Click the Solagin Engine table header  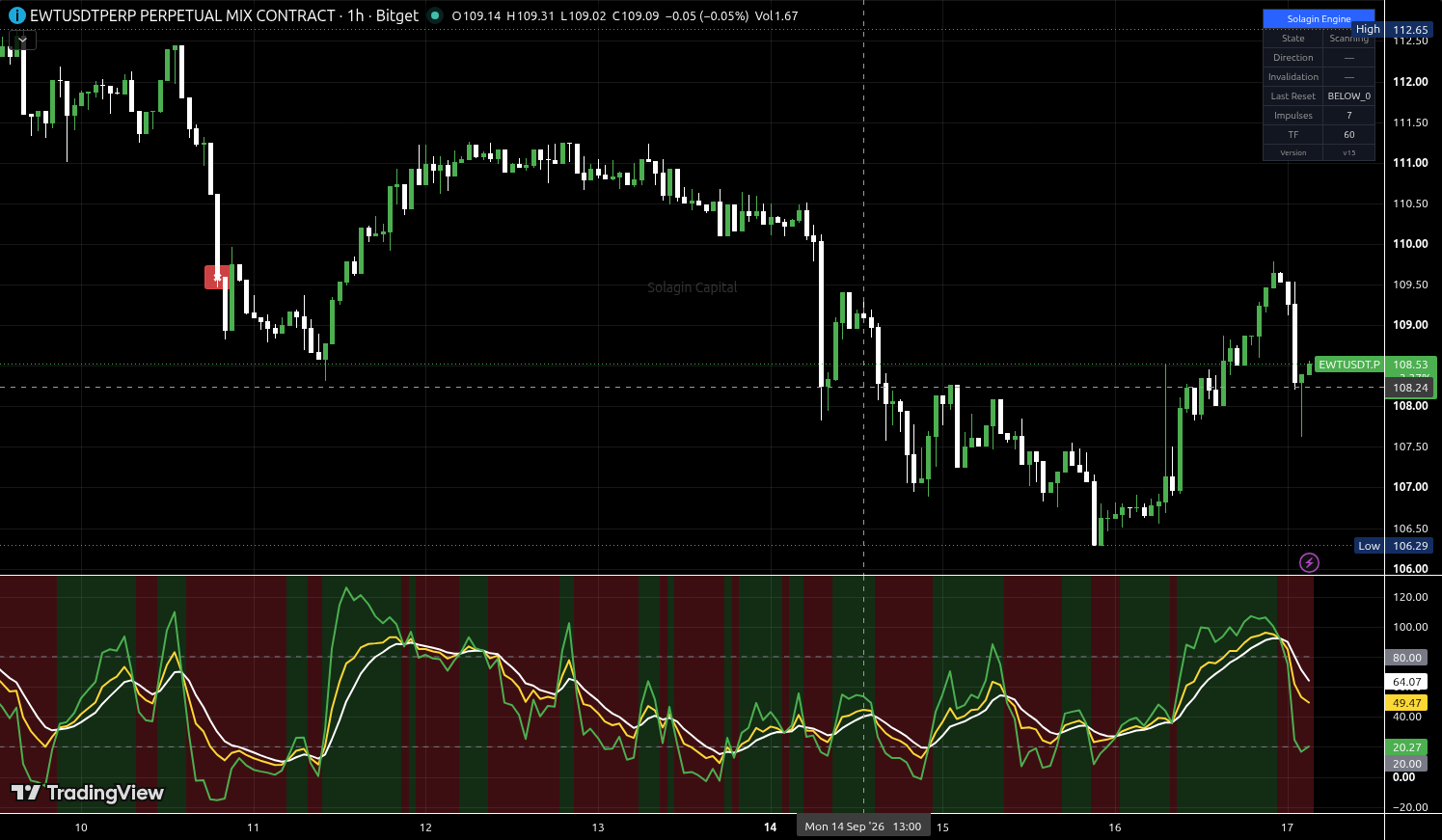coord(1319,19)
